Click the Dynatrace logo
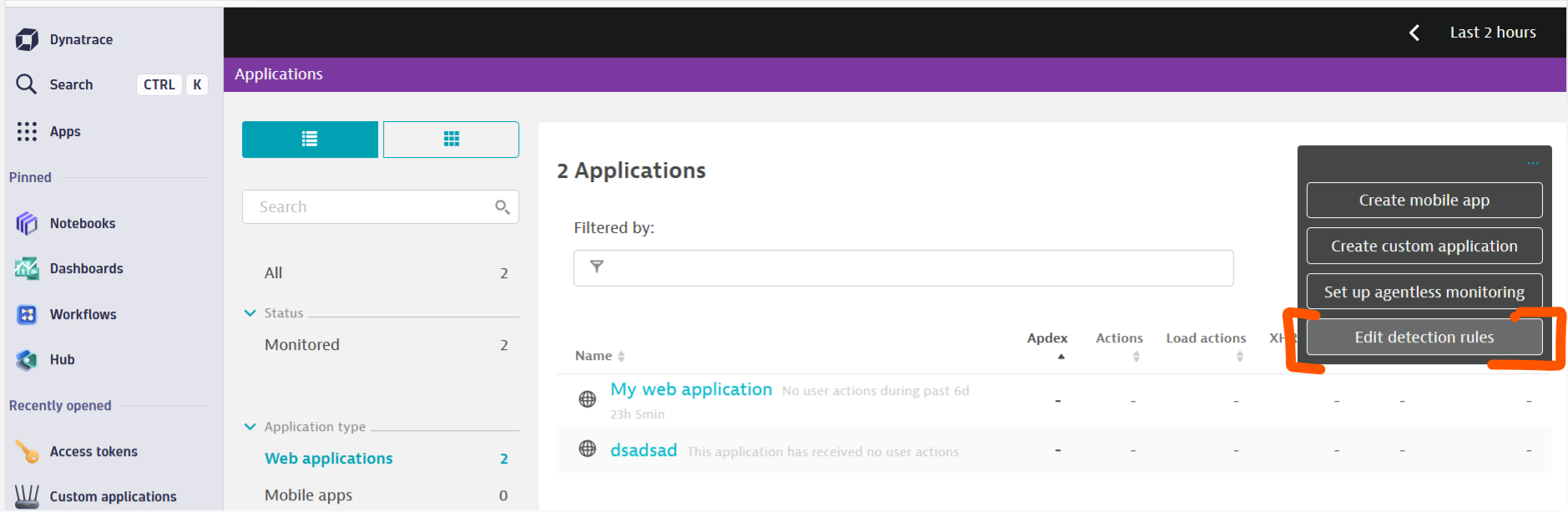The height and width of the screenshot is (512, 1568). click(27, 39)
